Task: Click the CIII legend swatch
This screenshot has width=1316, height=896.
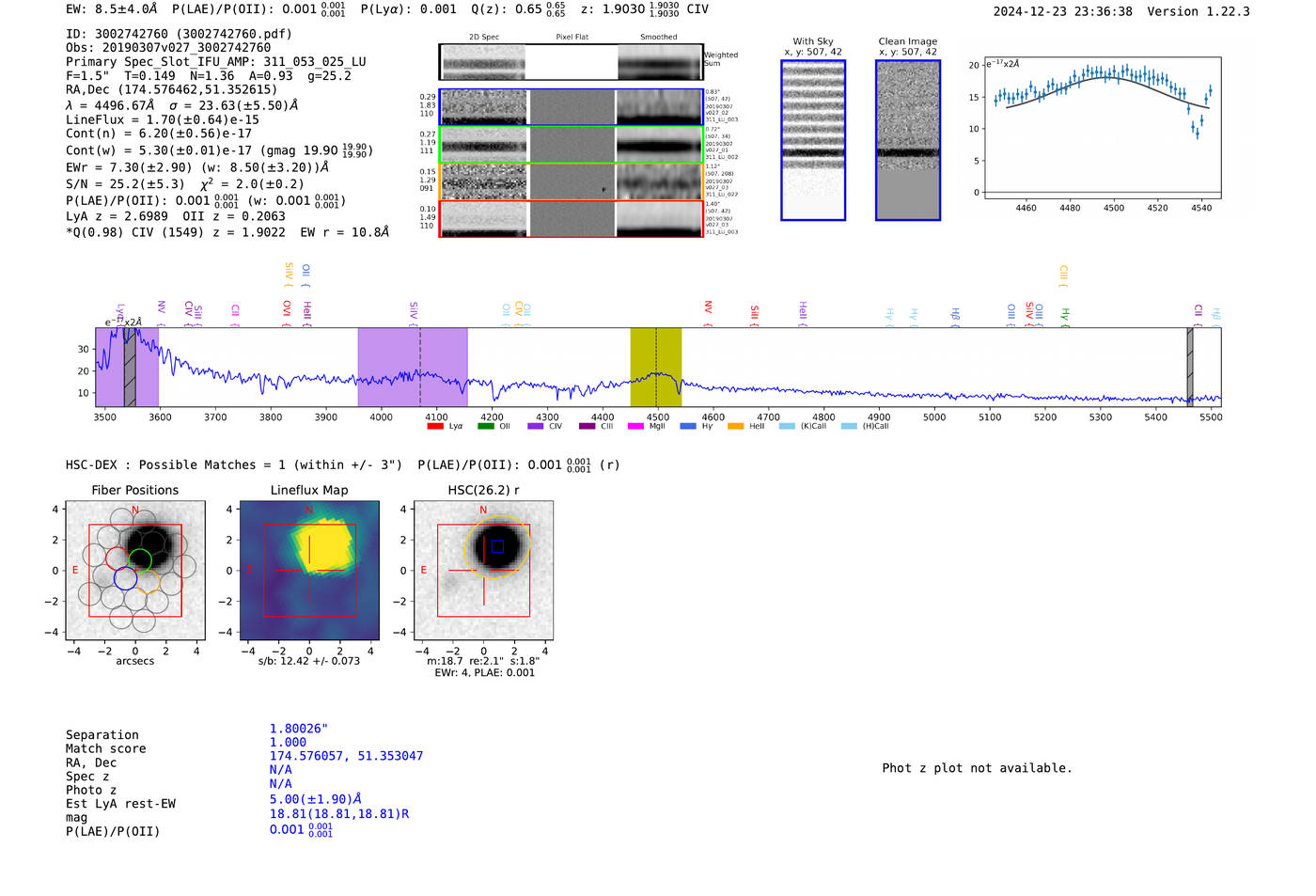Action: 587,426
